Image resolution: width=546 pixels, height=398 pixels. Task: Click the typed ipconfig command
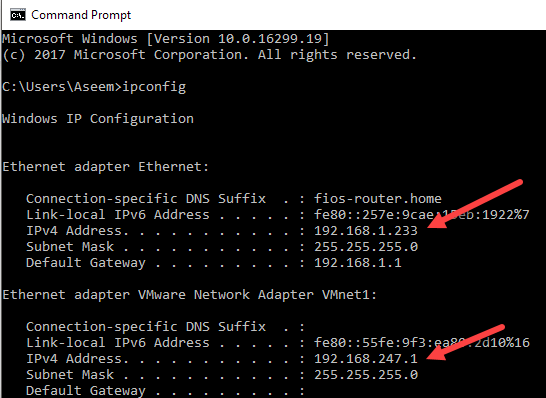[154, 87]
